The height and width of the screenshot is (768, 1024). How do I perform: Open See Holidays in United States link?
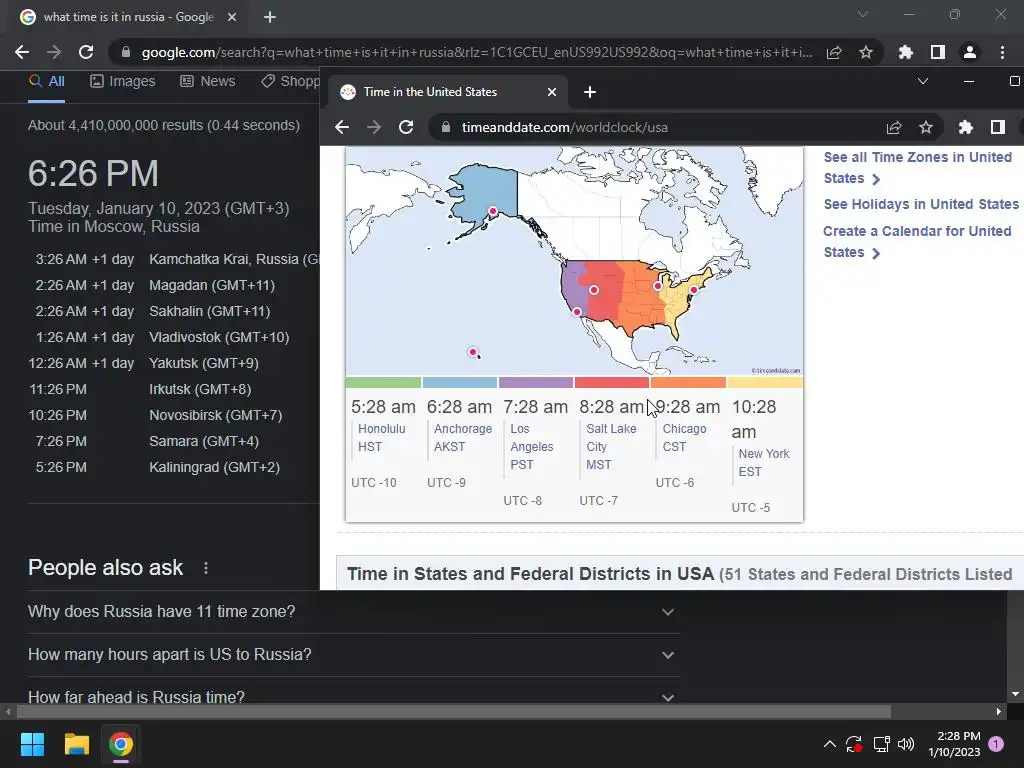921,204
